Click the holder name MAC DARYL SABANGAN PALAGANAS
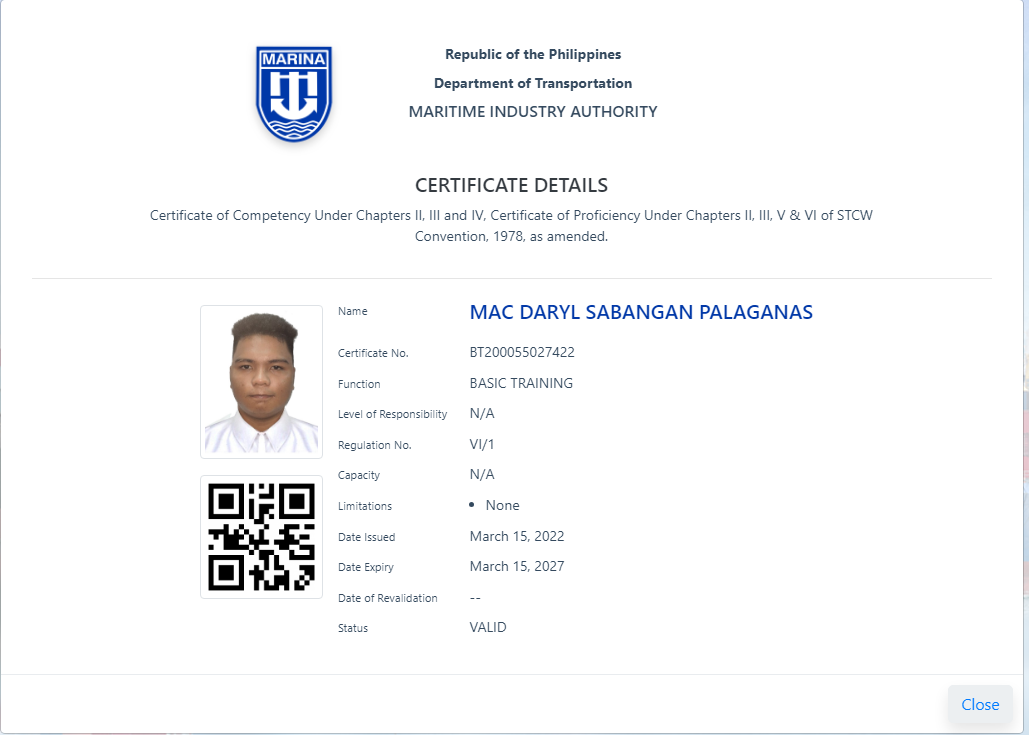The height and width of the screenshot is (735, 1029). tap(640, 312)
